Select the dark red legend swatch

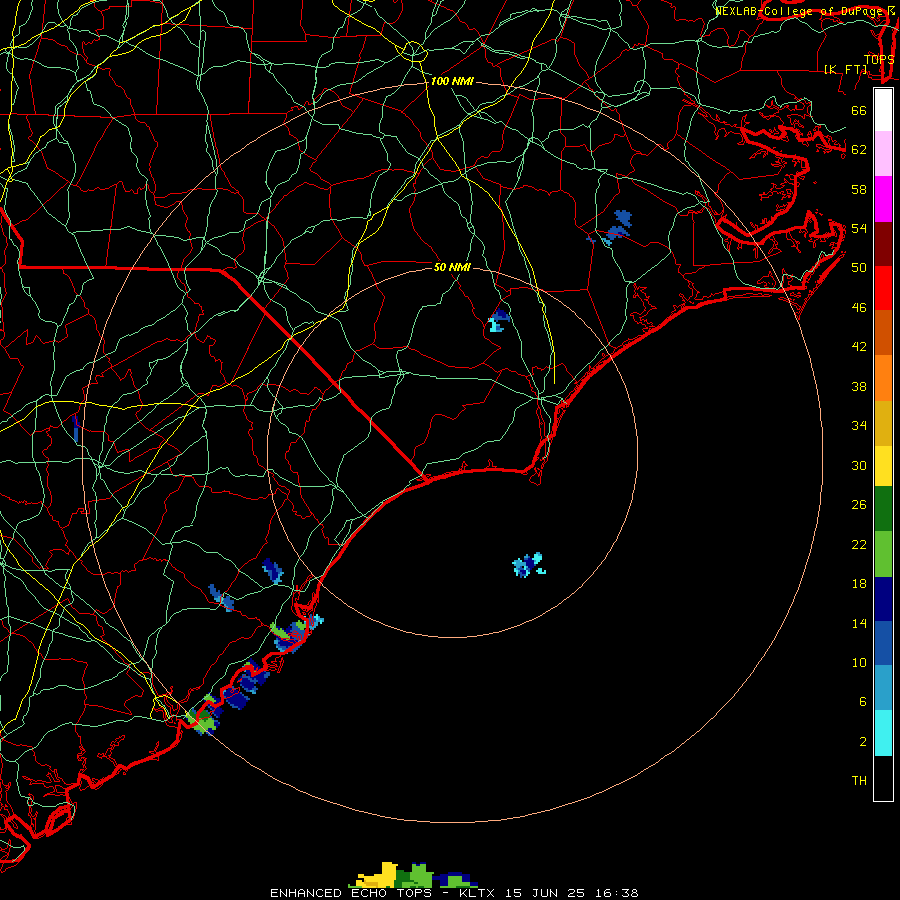[883, 243]
